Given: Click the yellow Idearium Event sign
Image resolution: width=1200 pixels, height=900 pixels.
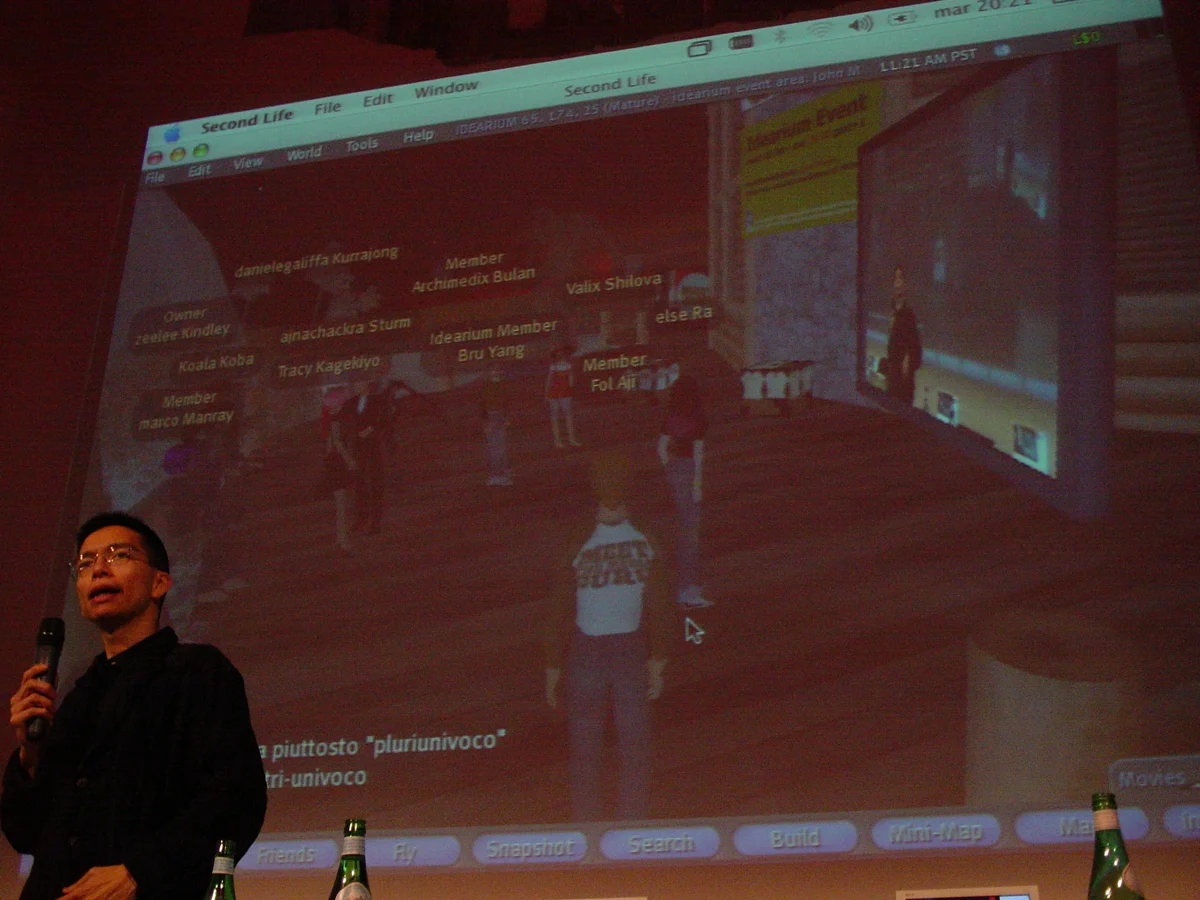Looking at the screenshot, I should point(811,159).
